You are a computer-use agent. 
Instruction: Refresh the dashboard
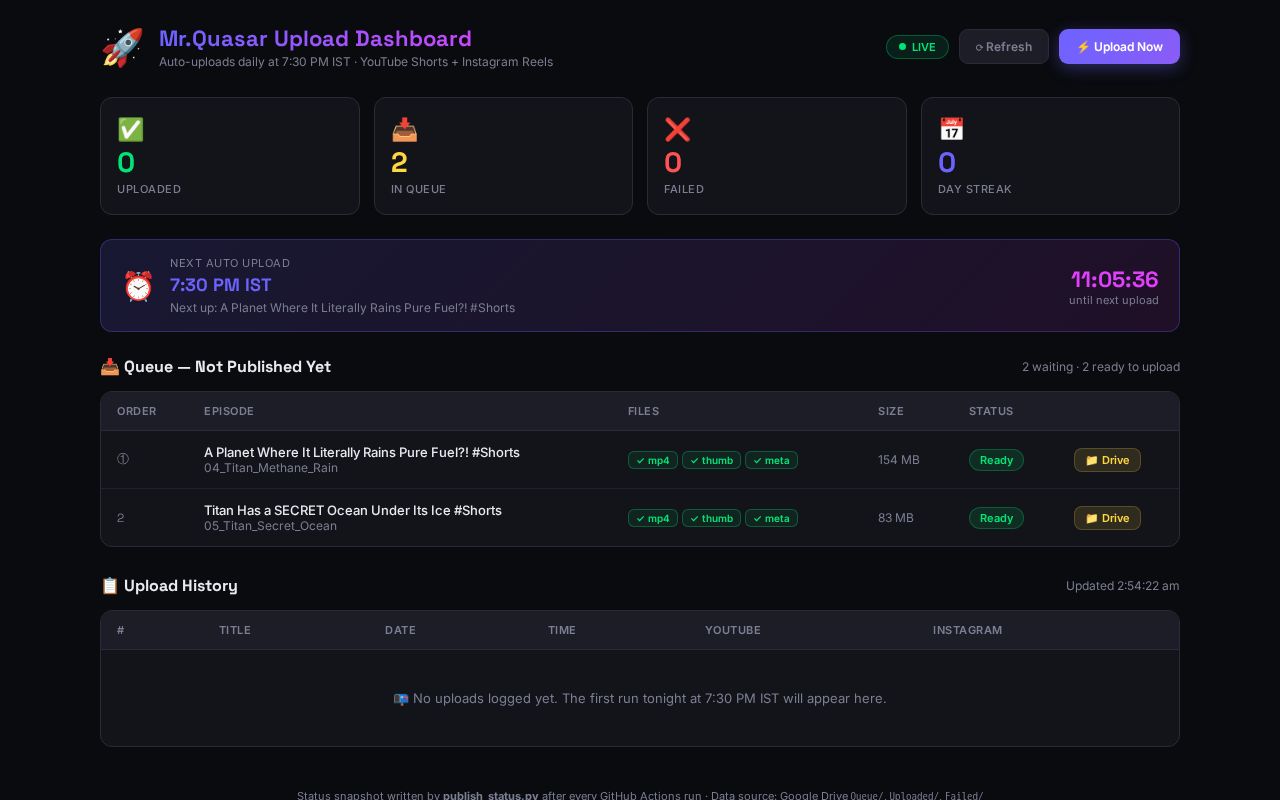1004,47
